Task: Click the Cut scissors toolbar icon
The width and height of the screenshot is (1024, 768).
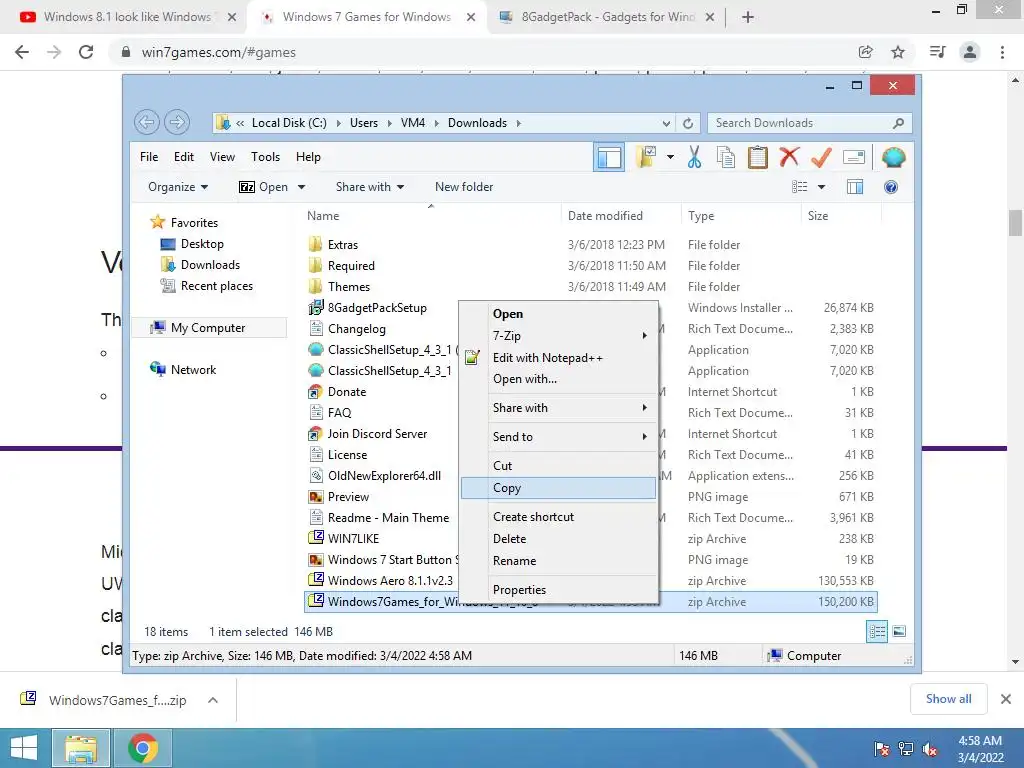Action: (694, 157)
